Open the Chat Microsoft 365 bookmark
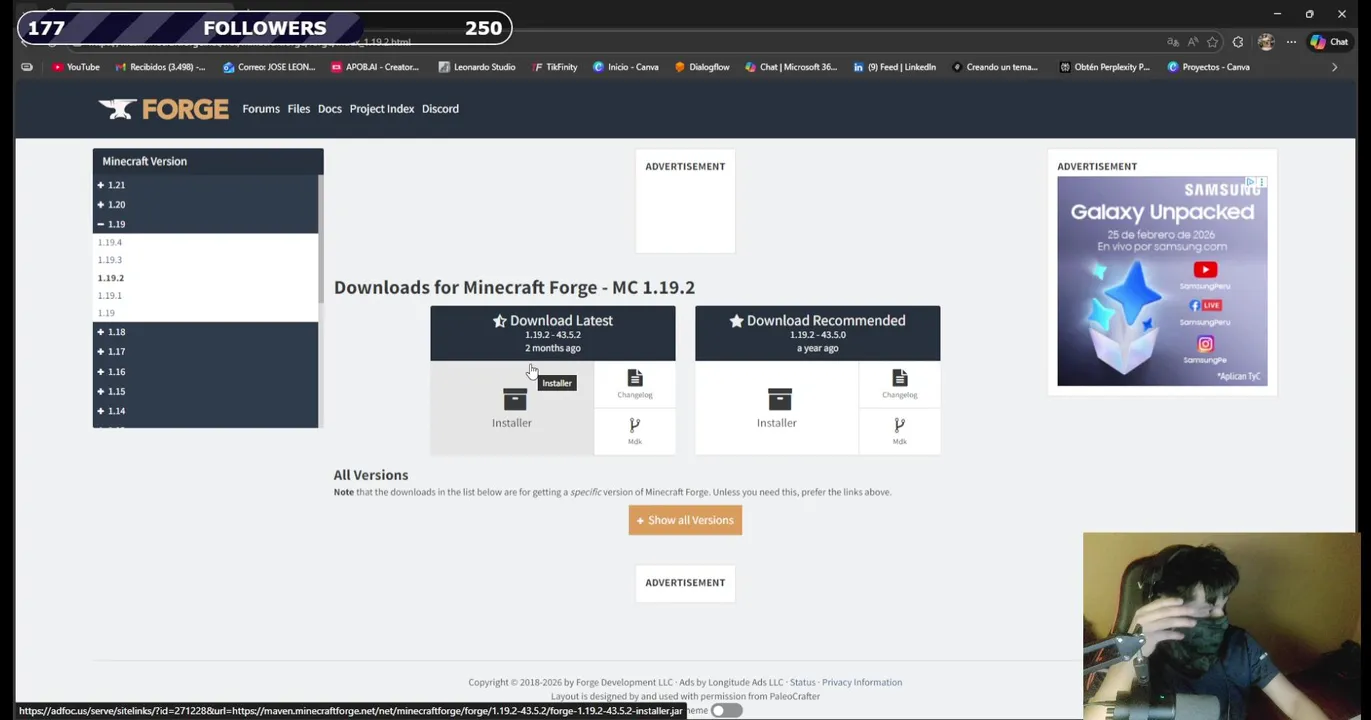1371x720 pixels. (x=791, y=67)
